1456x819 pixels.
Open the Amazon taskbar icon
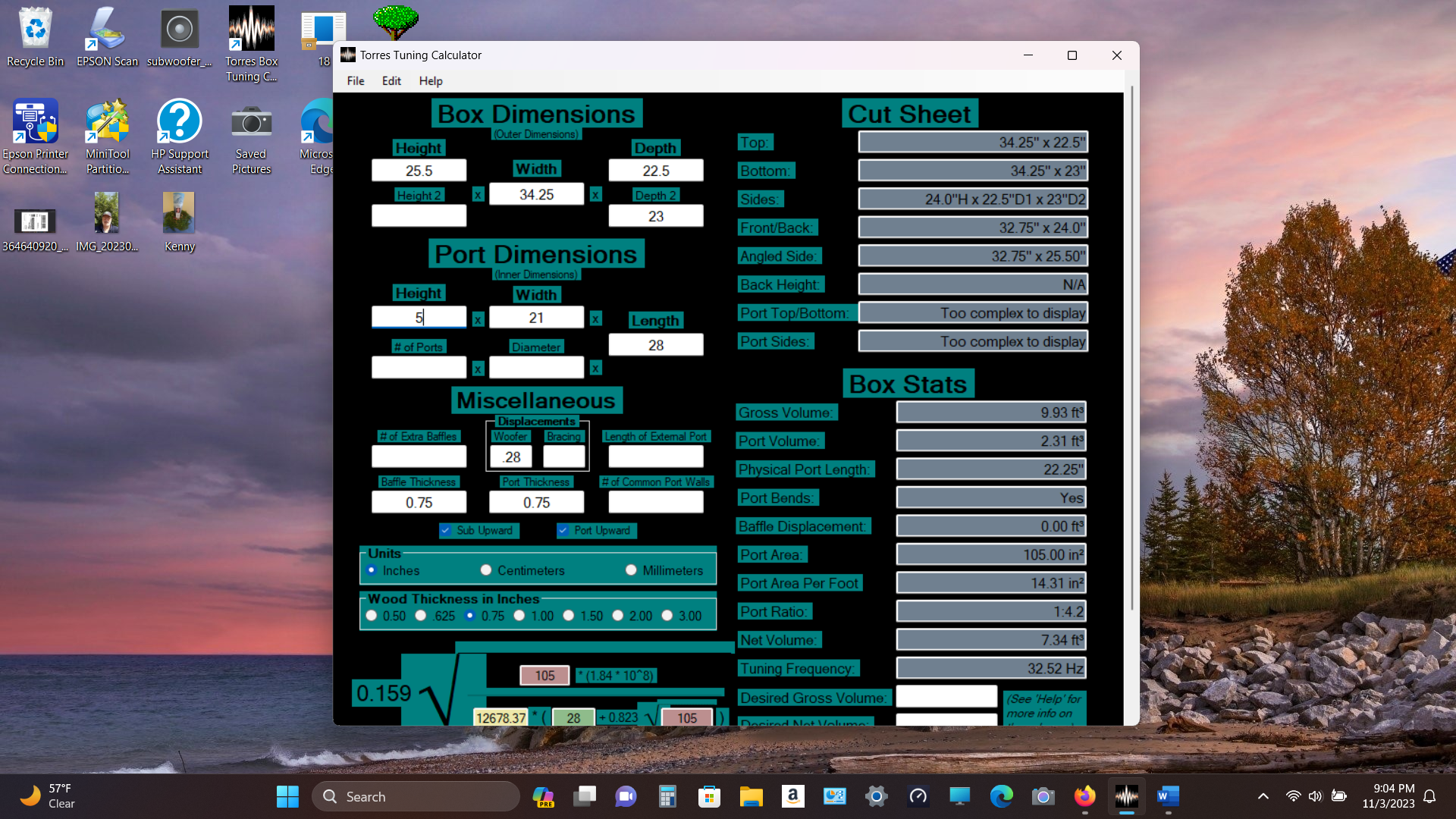792,796
